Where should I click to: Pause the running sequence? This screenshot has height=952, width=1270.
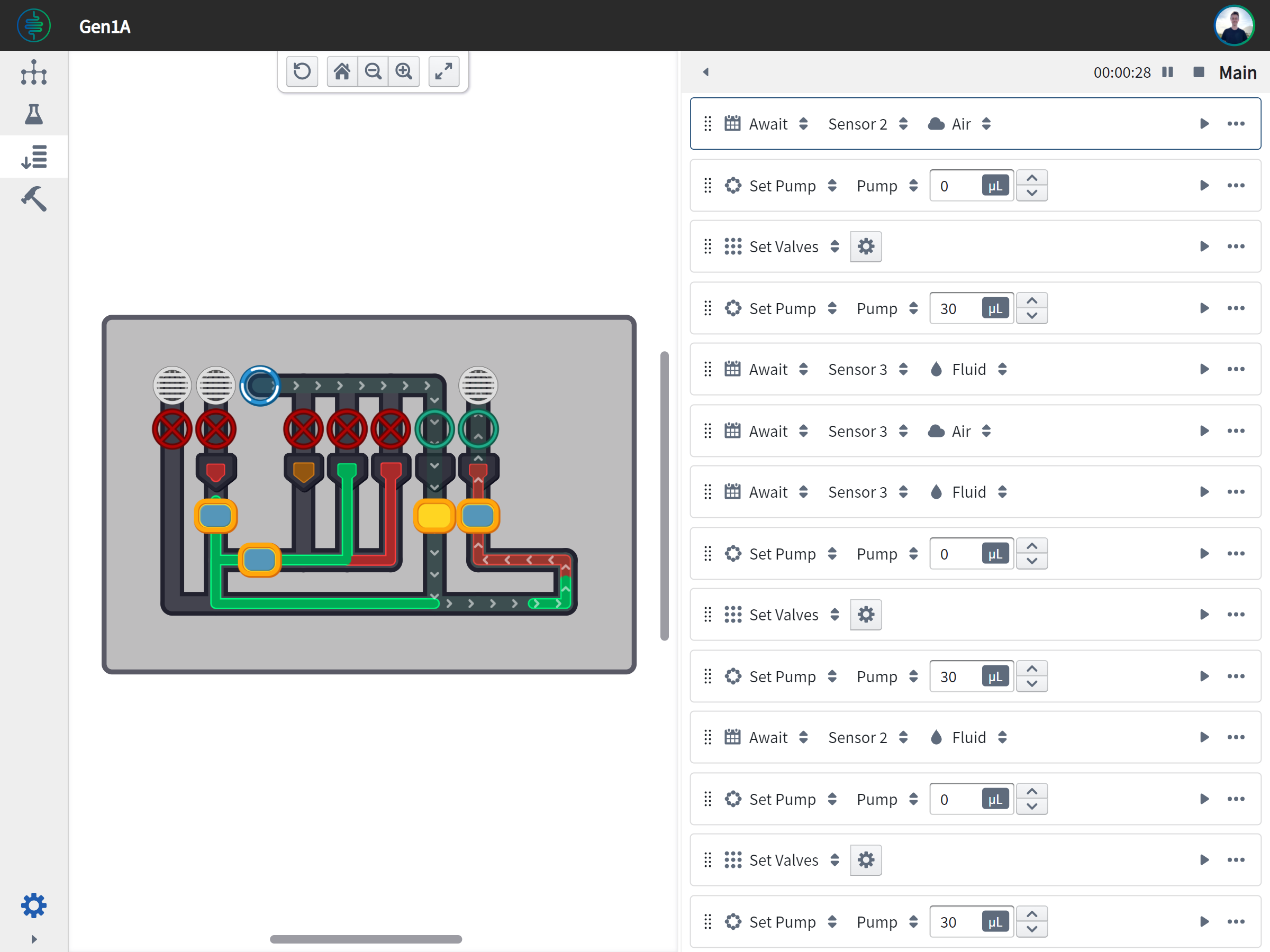tap(1167, 72)
